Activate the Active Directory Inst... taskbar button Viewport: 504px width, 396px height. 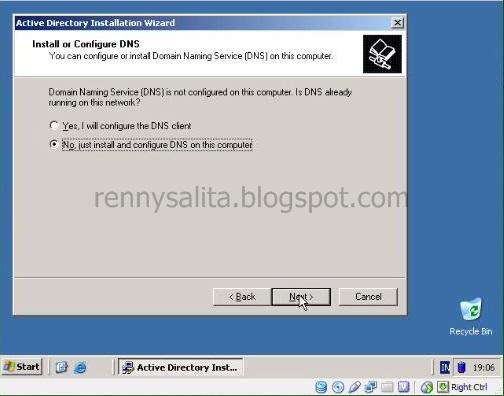click(180, 367)
